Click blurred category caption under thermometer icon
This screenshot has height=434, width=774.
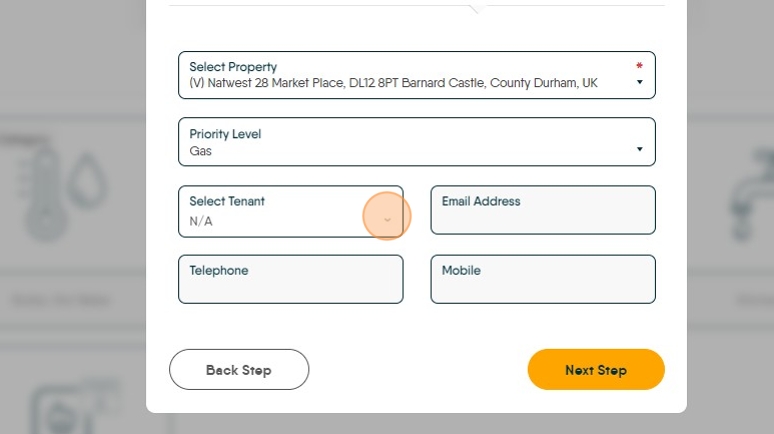click(x=60, y=300)
